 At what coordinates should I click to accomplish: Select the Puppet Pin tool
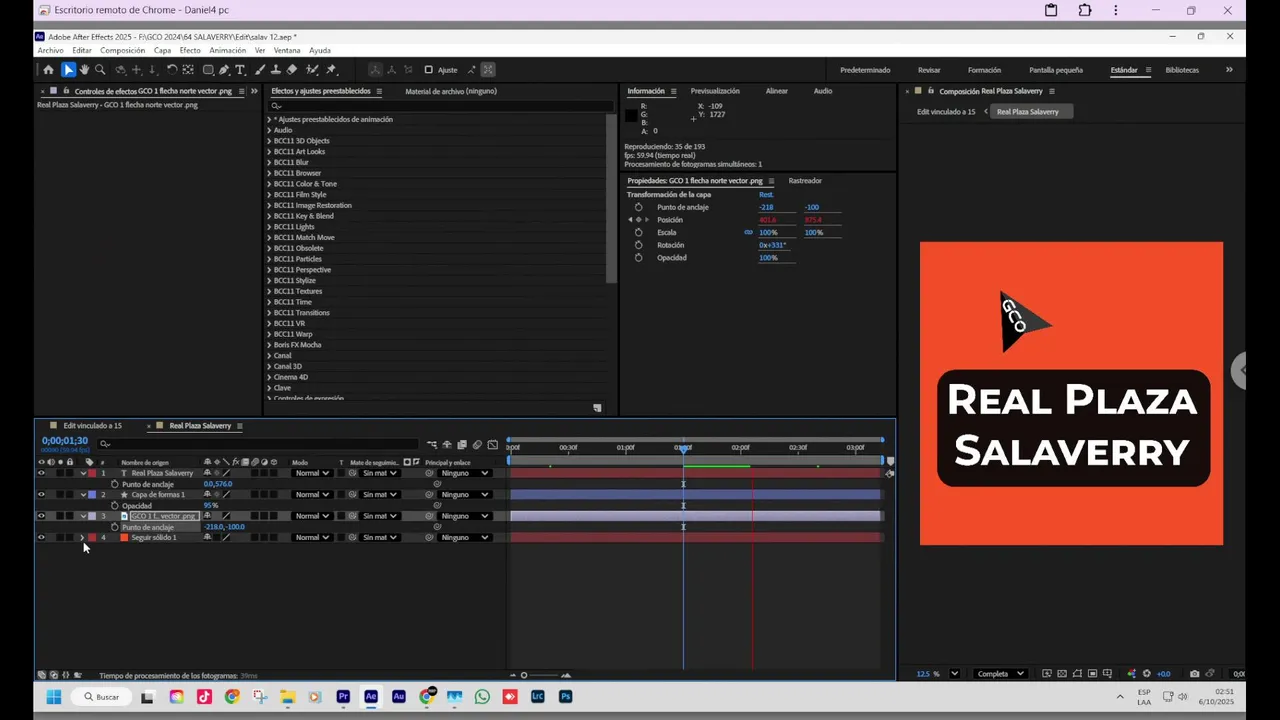pyautogui.click(x=331, y=70)
